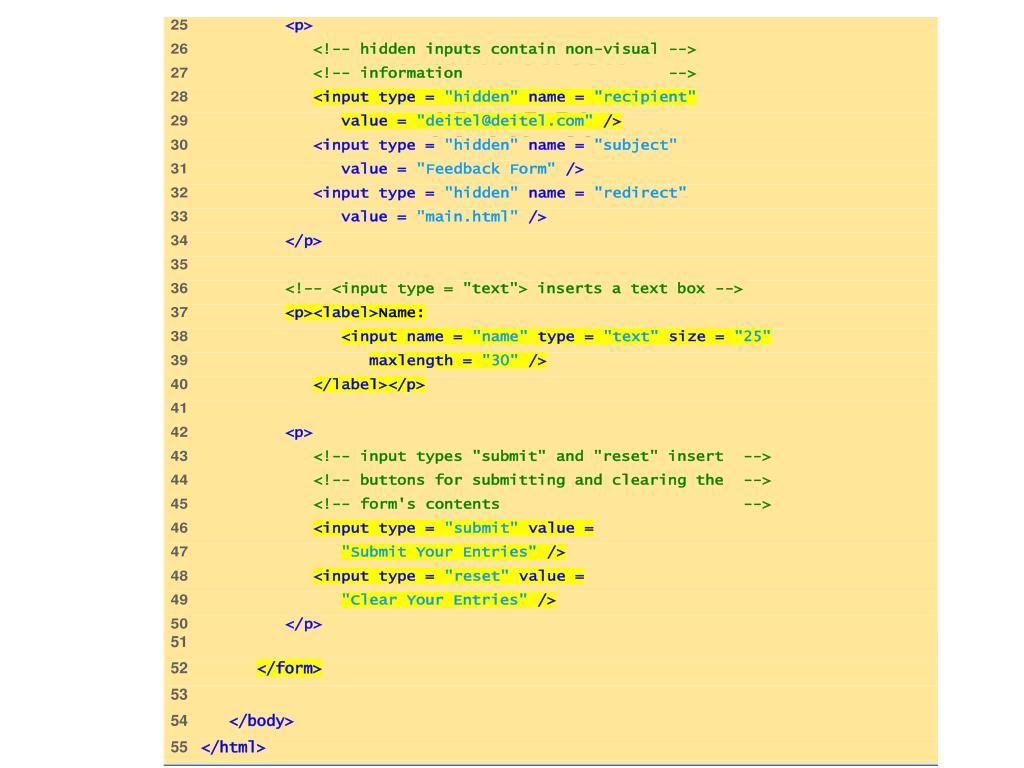Click the first "hidden" string on line 28
1024x768 pixels.
pos(481,97)
